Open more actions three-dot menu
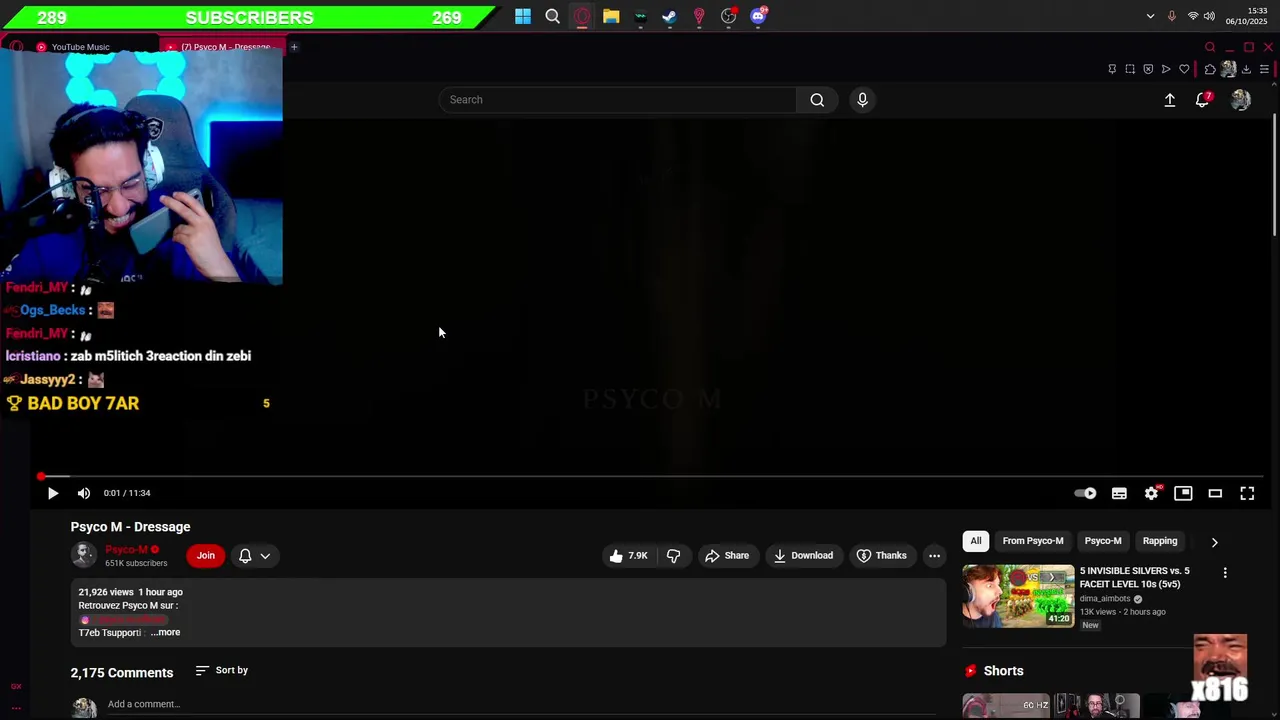Screen dimensions: 1280x720 point(934,556)
